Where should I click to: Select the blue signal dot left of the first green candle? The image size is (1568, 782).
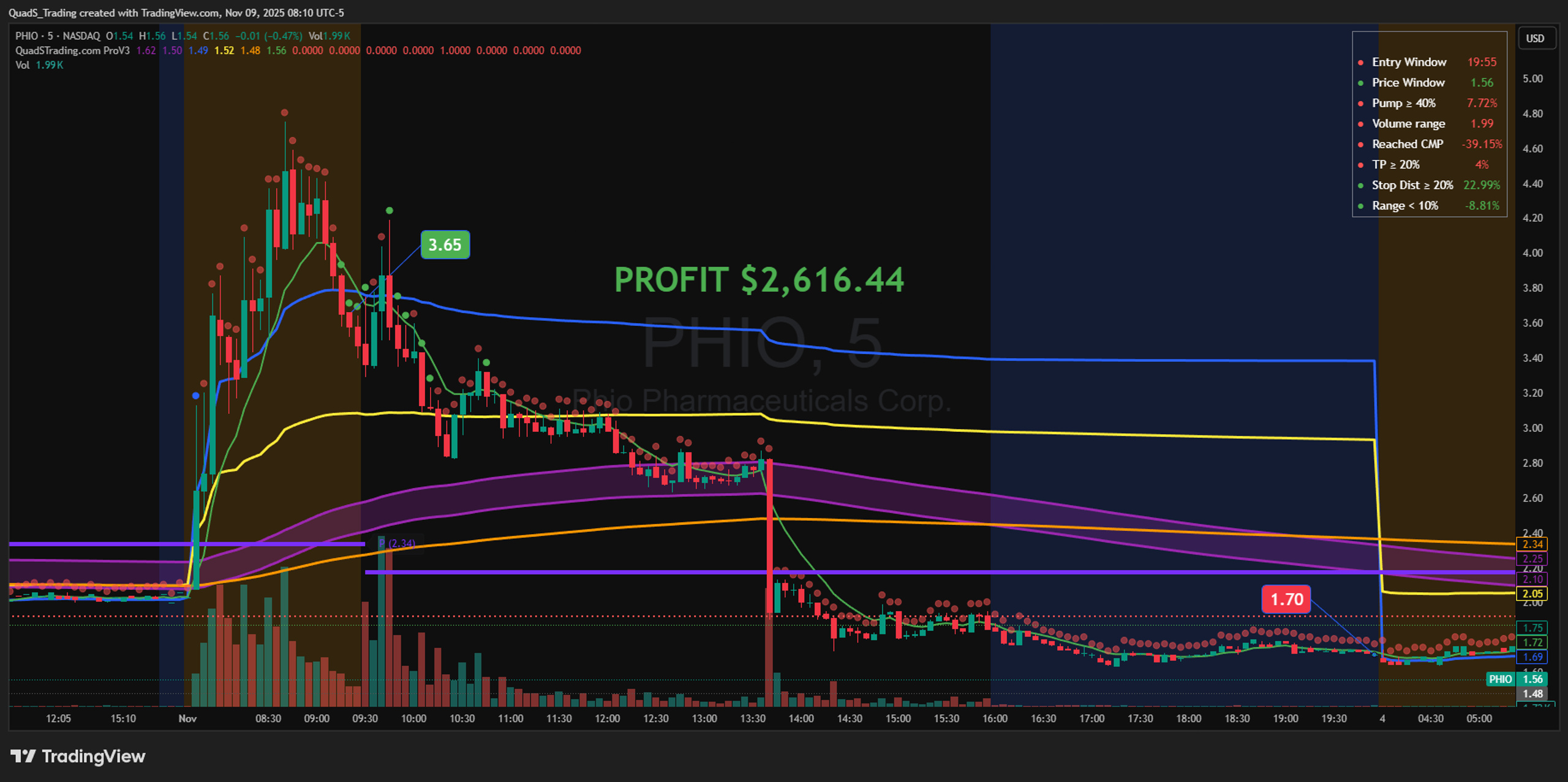[x=196, y=396]
